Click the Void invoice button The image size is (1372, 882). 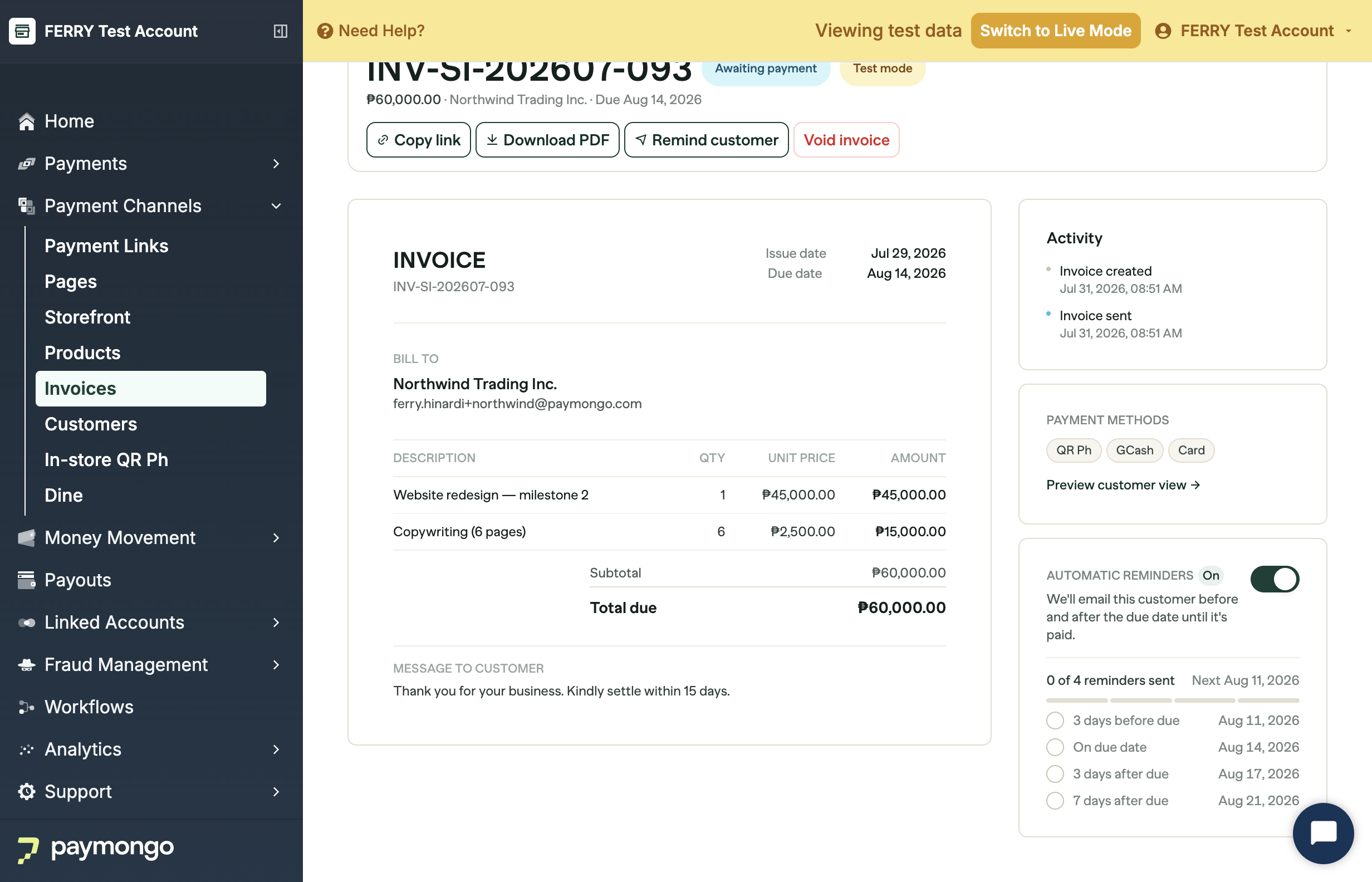point(846,140)
